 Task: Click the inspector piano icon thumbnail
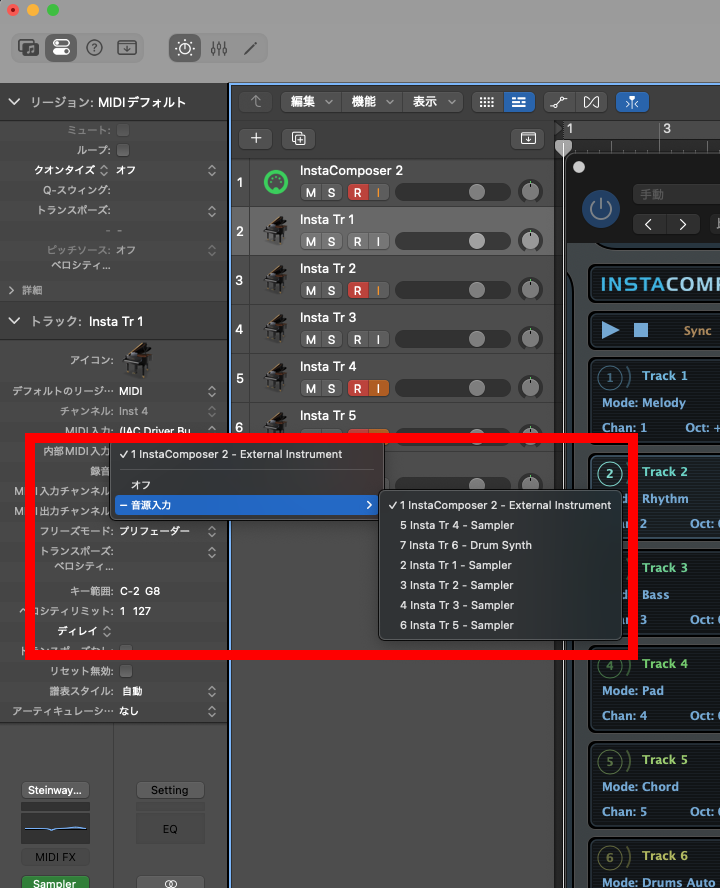coord(138,360)
